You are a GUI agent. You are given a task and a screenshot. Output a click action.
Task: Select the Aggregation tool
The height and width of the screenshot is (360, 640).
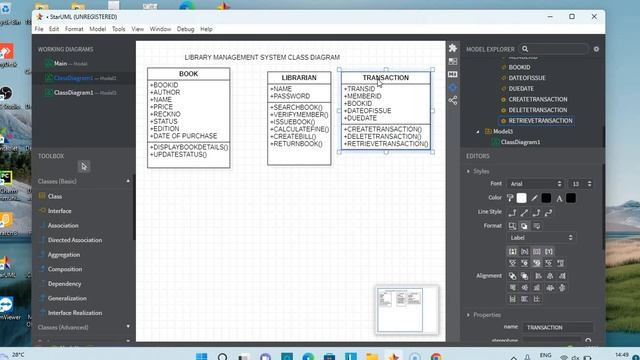tap(64, 255)
